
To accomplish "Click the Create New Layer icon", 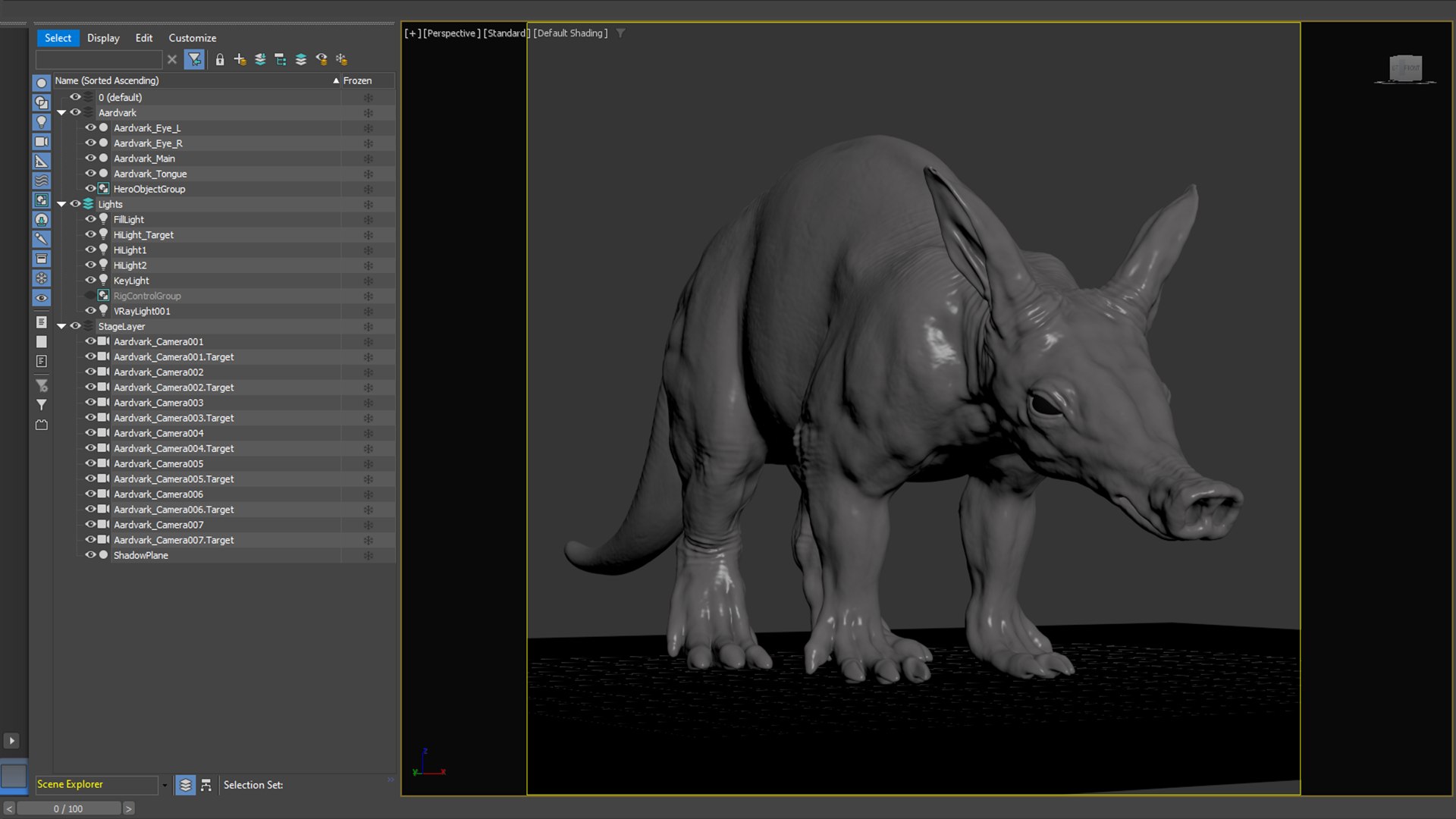I will [240, 59].
